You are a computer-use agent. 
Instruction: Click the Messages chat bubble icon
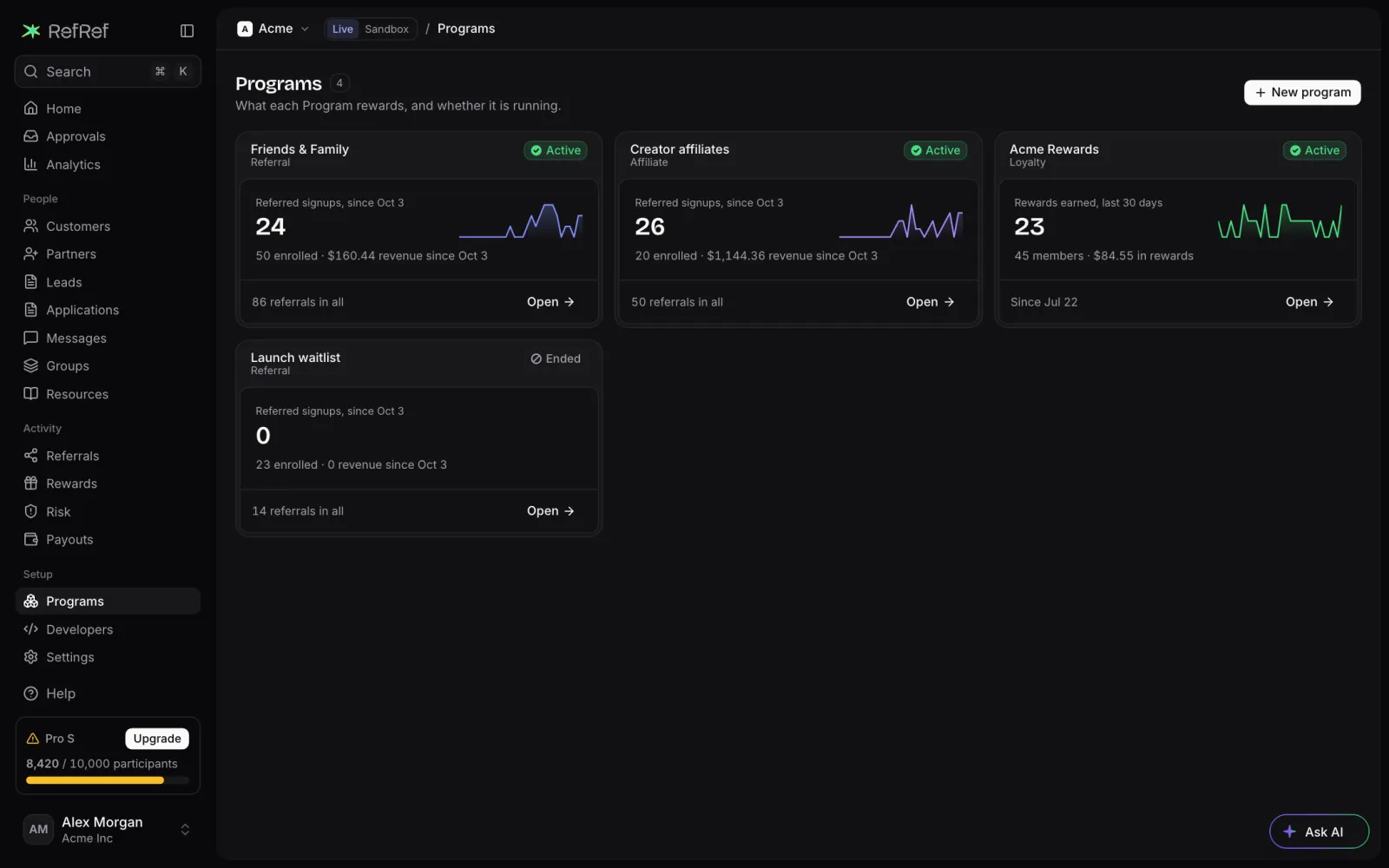[31, 338]
